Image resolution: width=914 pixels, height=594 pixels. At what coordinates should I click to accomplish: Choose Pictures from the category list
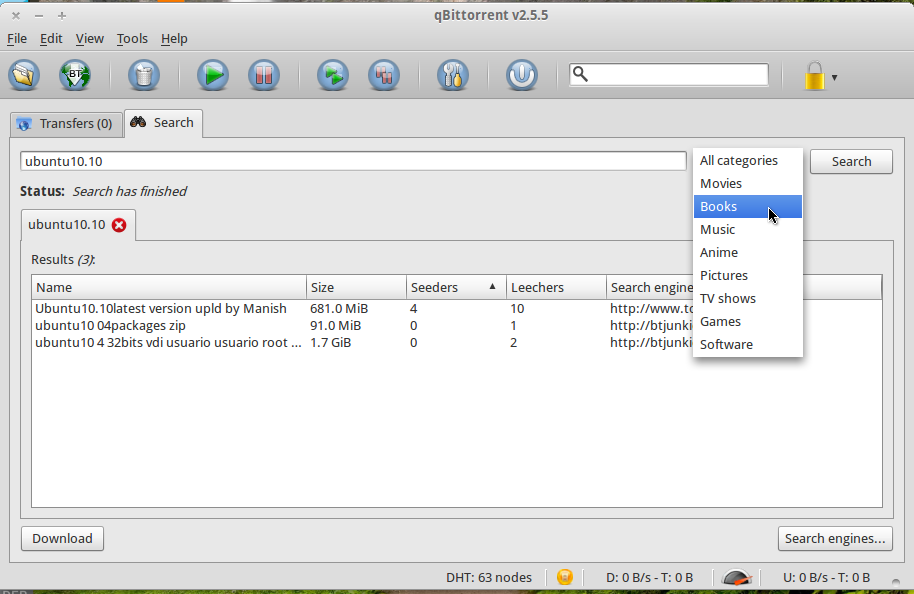(748, 276)
